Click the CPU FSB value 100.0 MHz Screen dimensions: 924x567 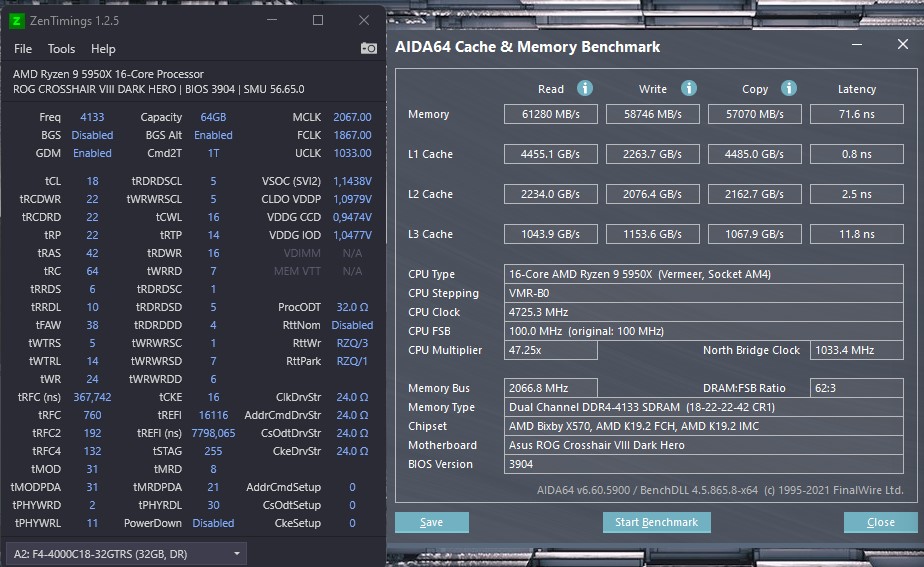(x=704, y=331)
